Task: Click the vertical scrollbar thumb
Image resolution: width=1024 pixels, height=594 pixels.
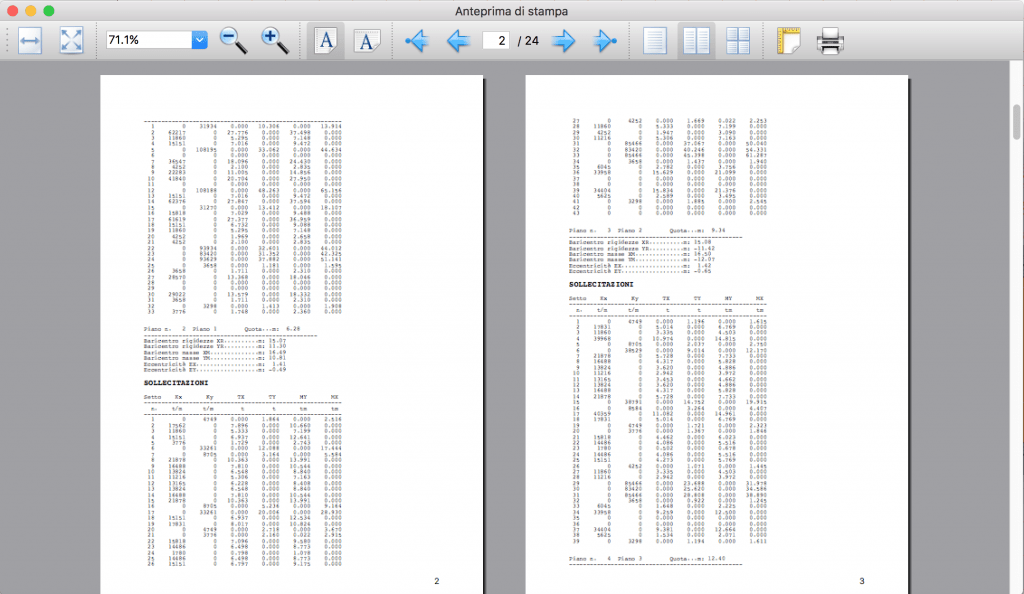Action: [x=1017, y=121]
